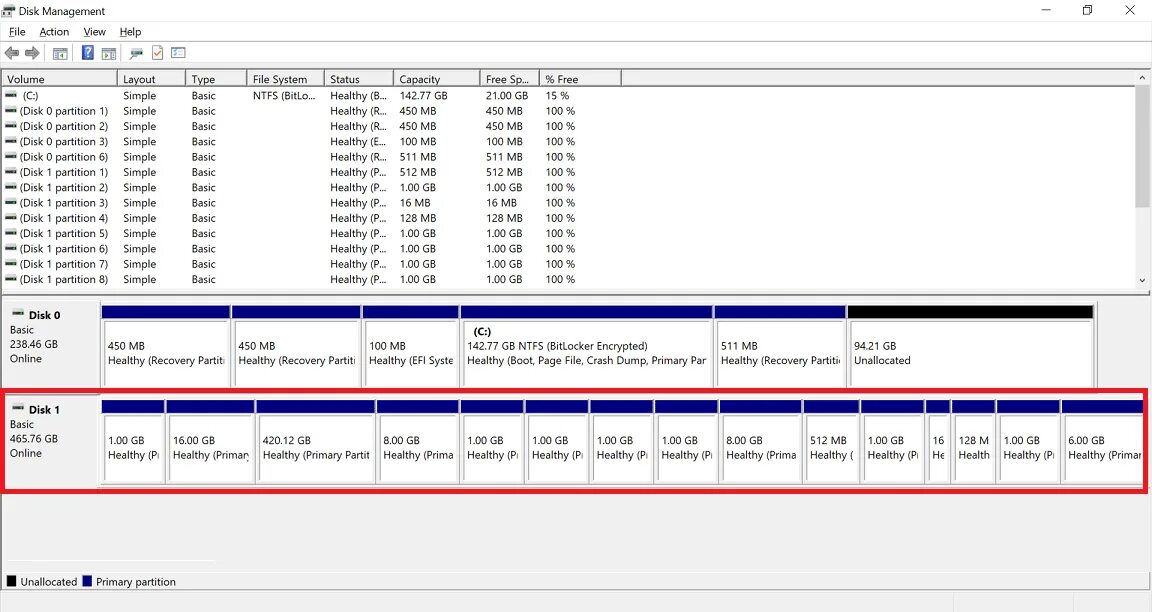Click the Disk Management title bar icon
Screen dimensions: 1152x612
pos(8,11)
